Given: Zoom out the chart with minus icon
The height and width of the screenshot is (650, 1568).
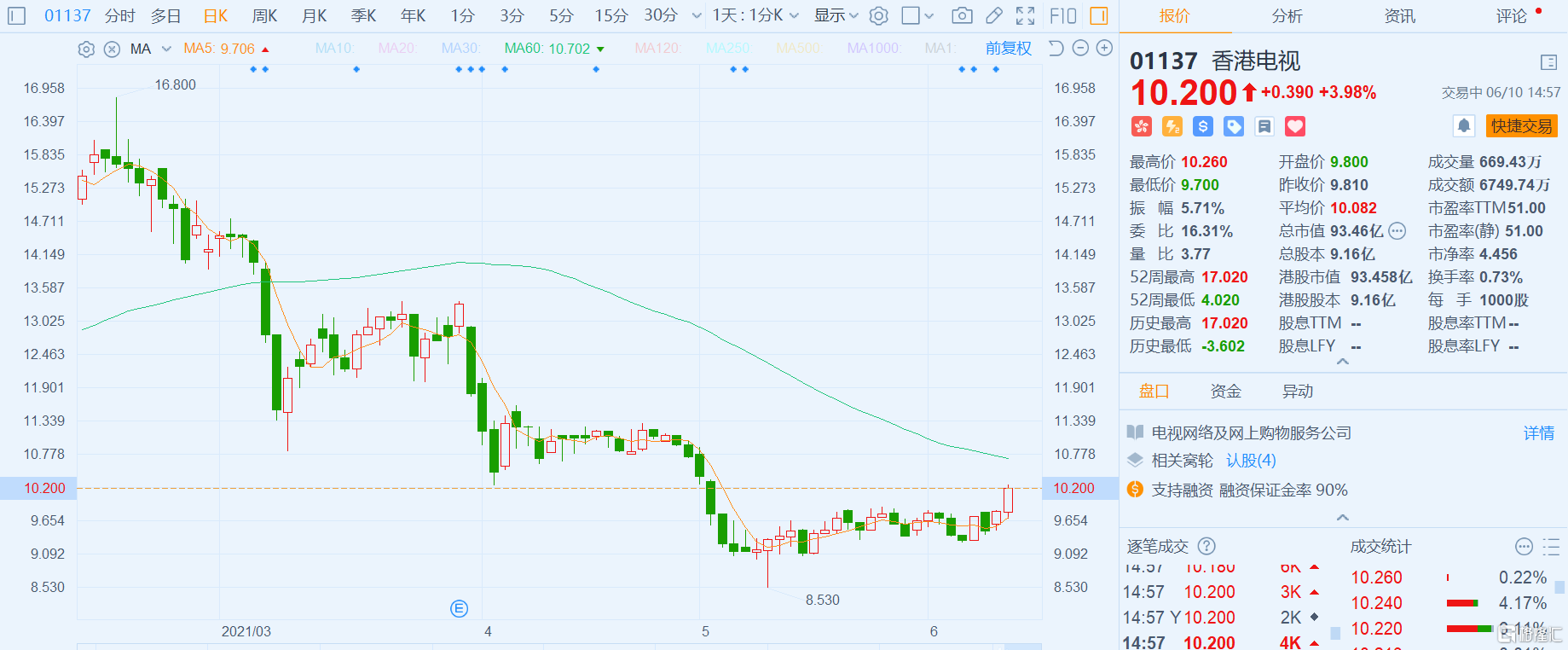Looking at the screenshot, I should pyautogui.click(x=1080, y=49).
